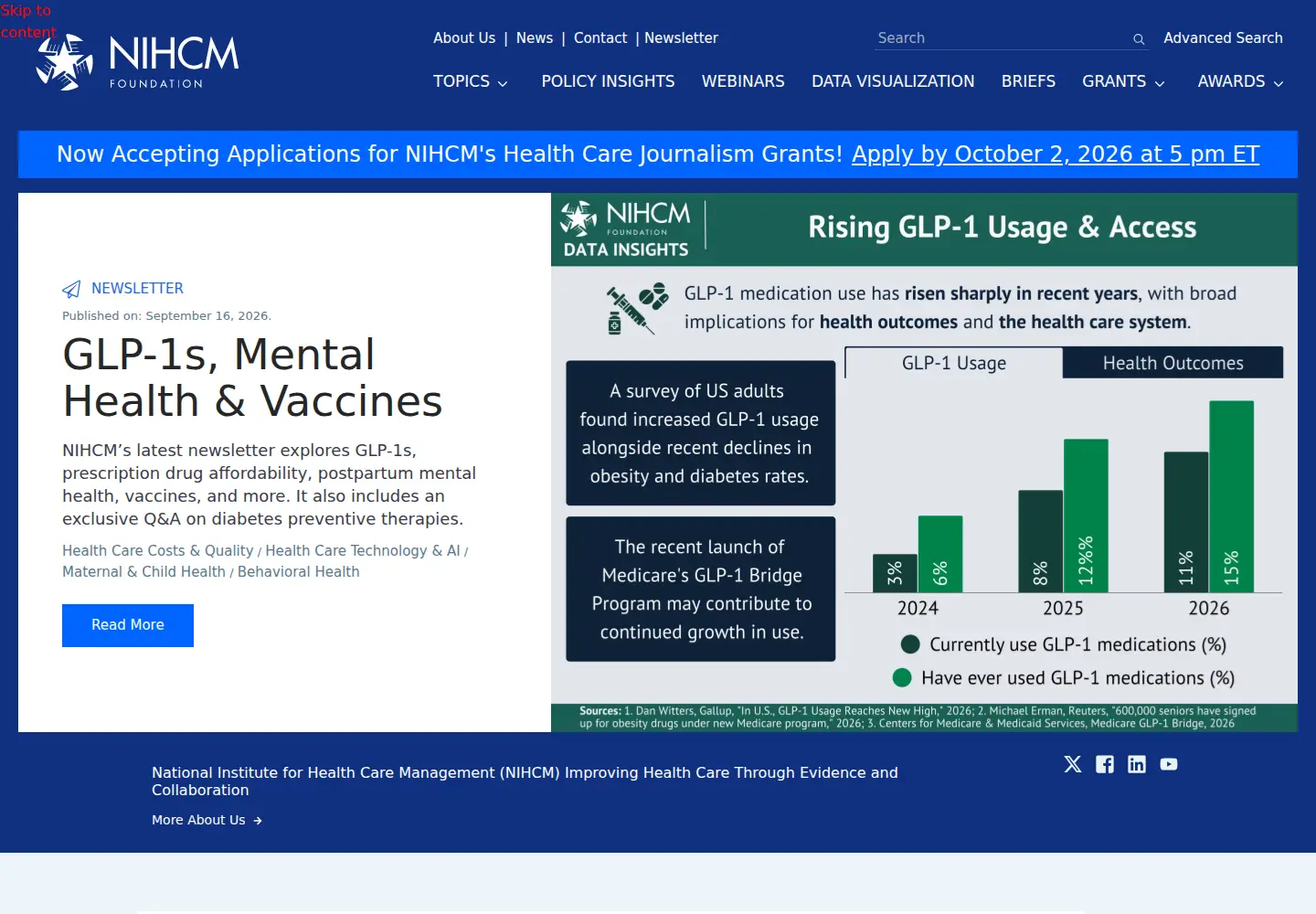Click the arrow next to More About Us
The height and width of the screenshot is (914, 1316).
tap(258, 821)
